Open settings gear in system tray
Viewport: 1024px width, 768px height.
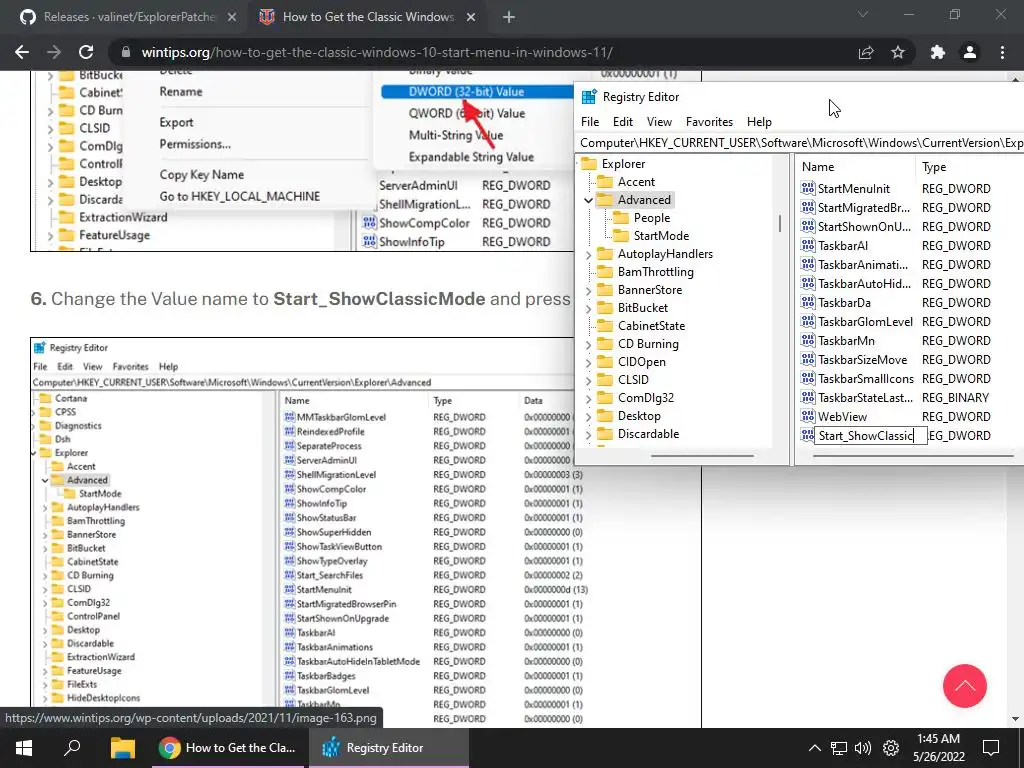[891, 748]
